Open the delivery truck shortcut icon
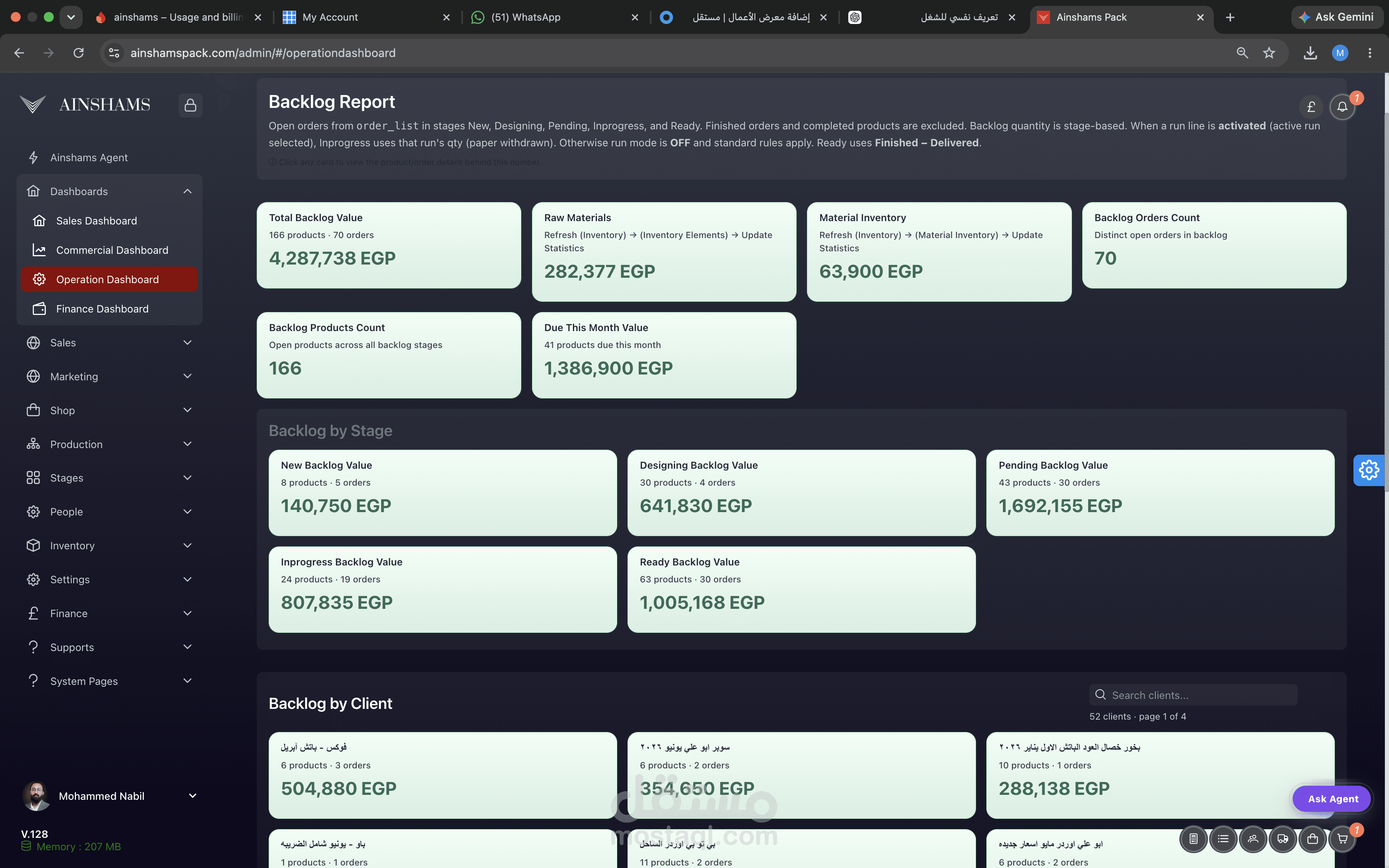 [x=1283, y=839]
